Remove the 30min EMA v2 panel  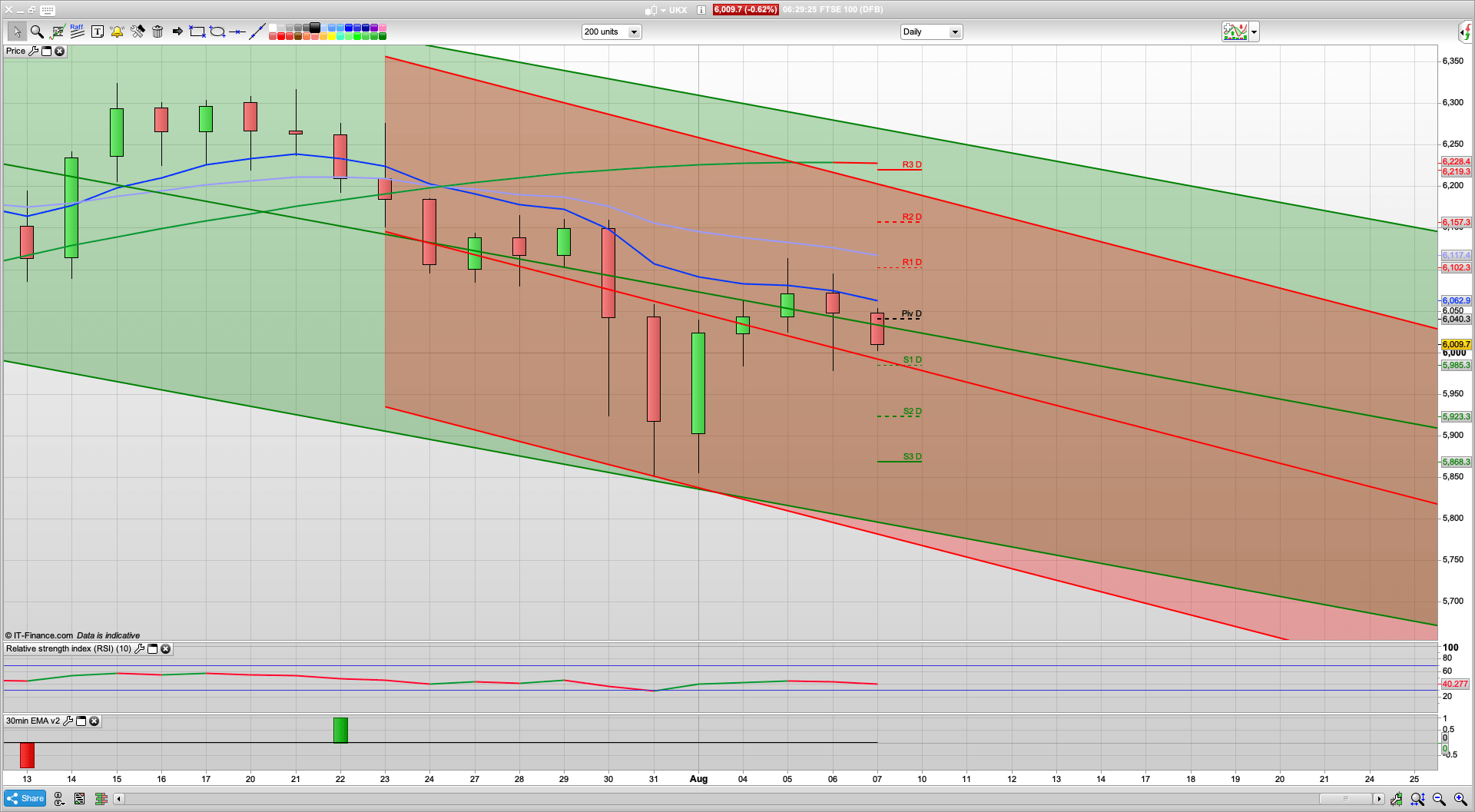(x=94, y=721)
